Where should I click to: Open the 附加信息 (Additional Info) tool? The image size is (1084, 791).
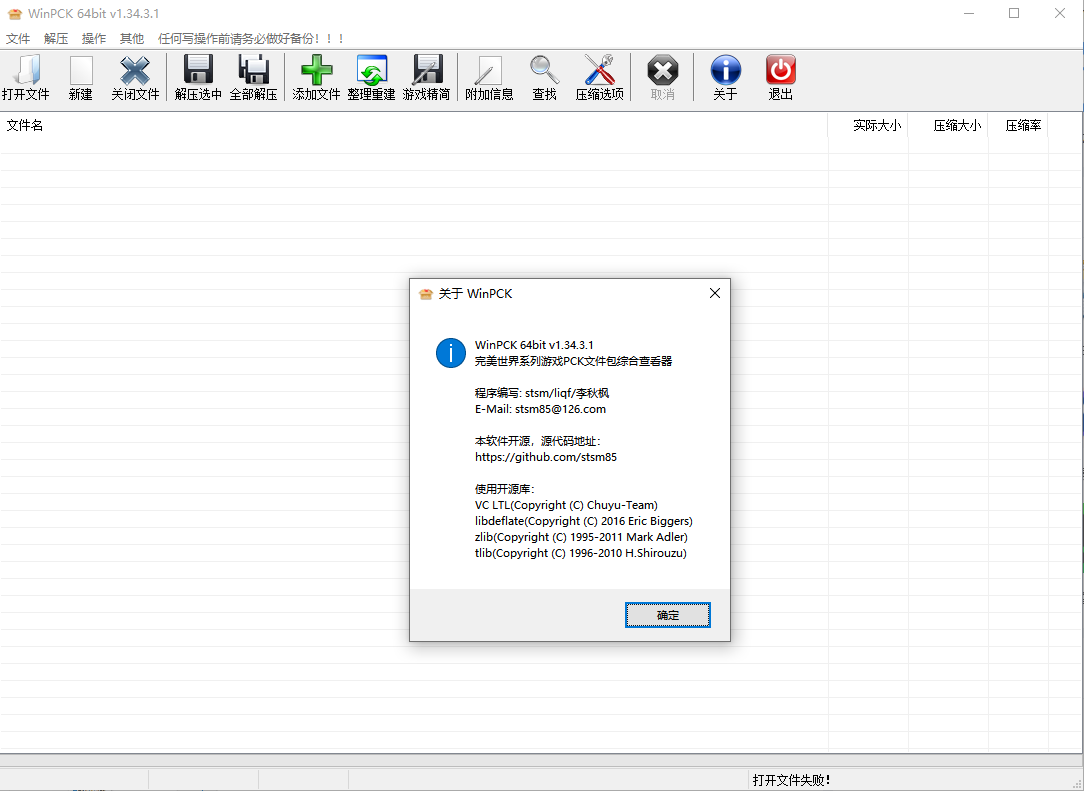click(x=489, y=72)
